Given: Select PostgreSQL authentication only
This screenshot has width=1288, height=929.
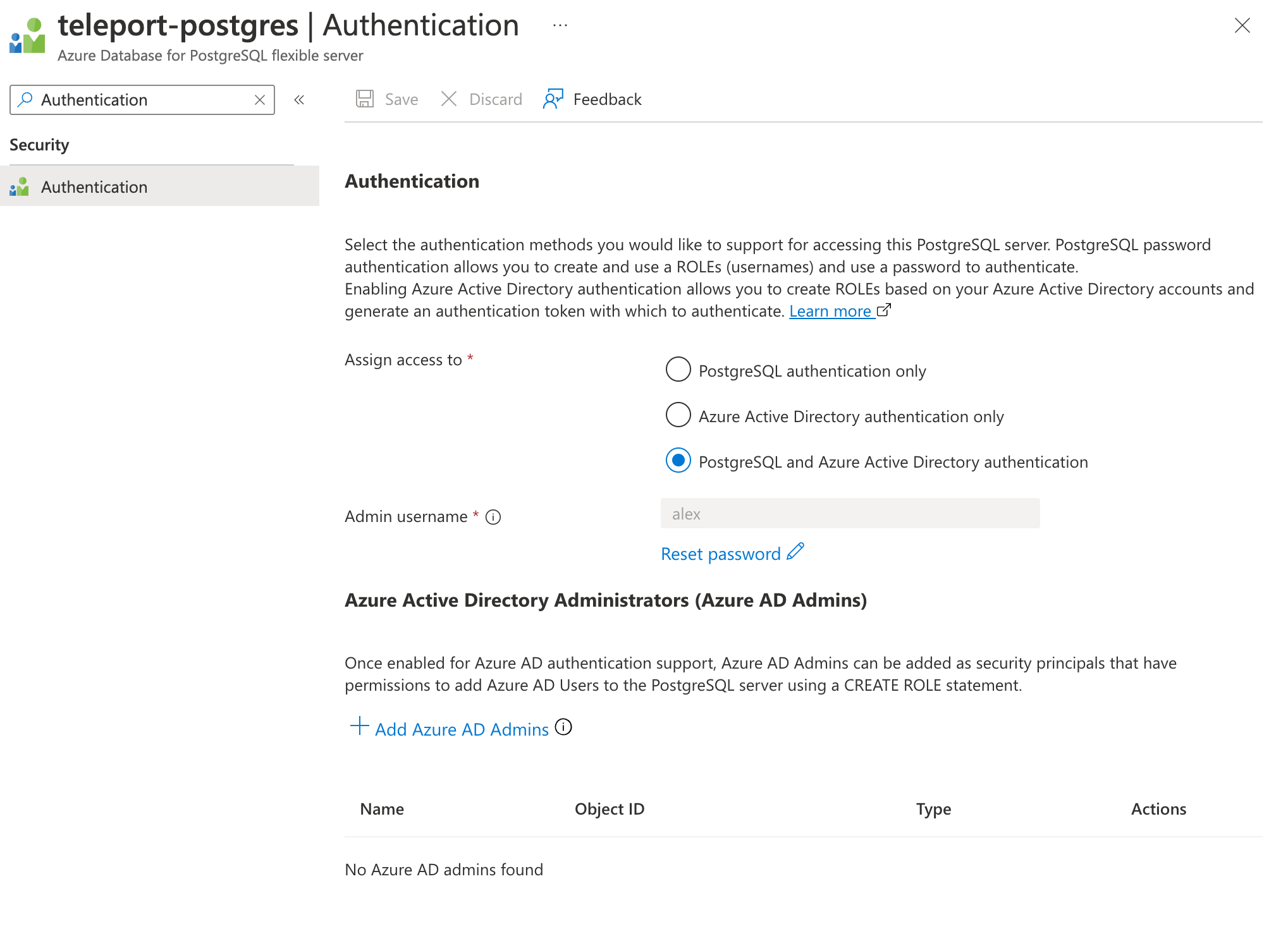Looking at the screenshot, I should 678,369.
